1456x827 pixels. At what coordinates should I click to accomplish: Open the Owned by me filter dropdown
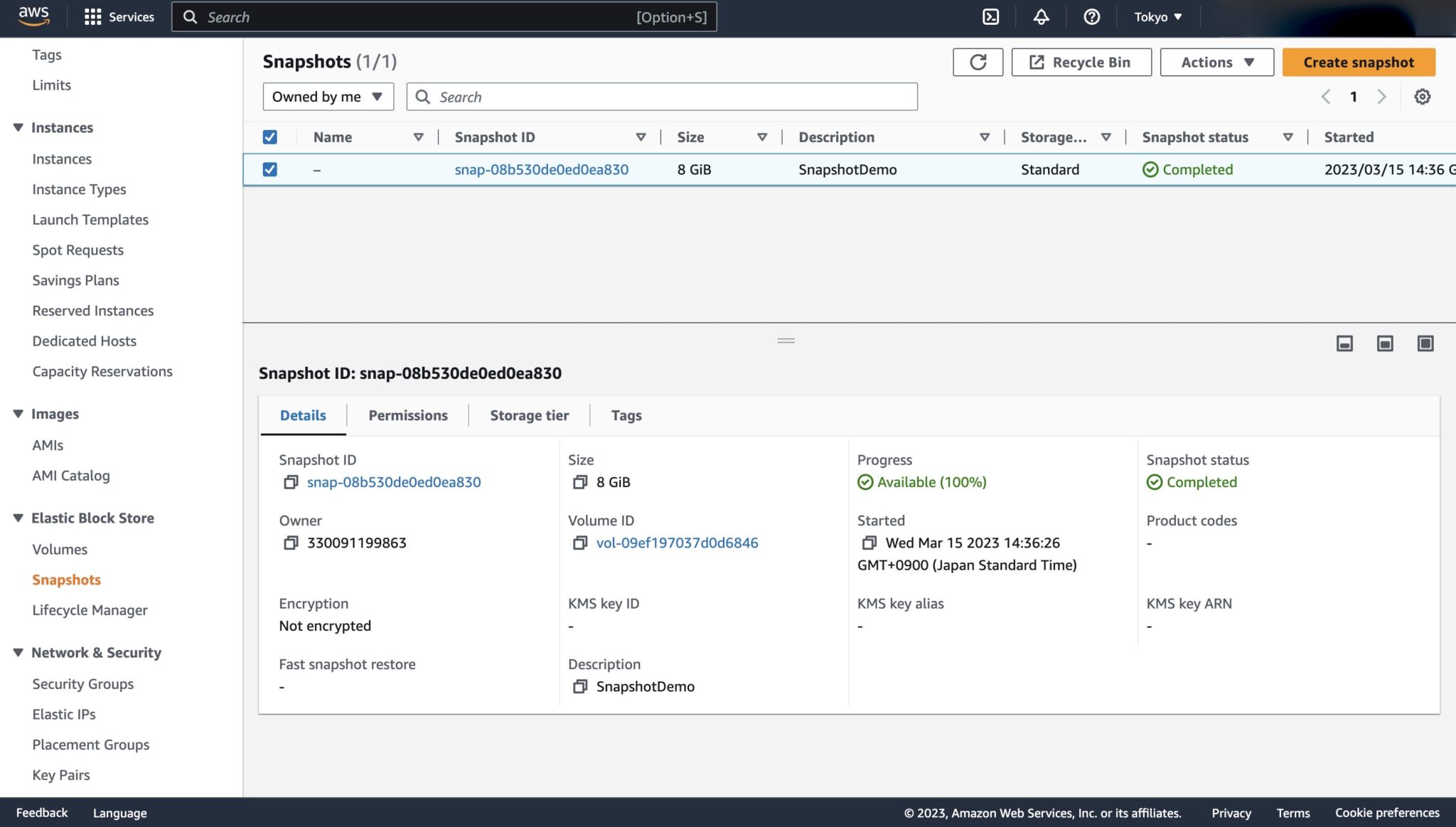[x=328, y=96]
